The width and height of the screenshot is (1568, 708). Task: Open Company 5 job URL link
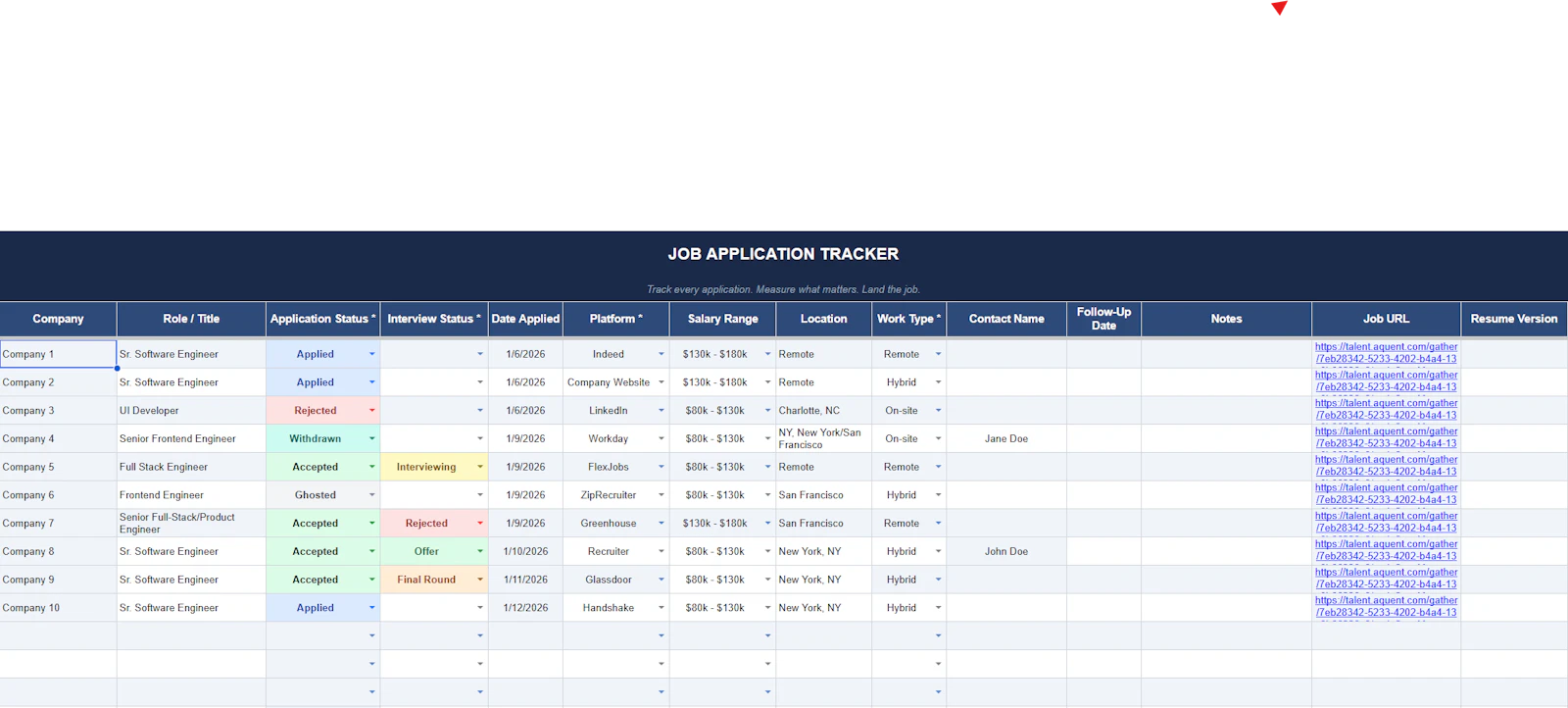[x=1386, y=466]
